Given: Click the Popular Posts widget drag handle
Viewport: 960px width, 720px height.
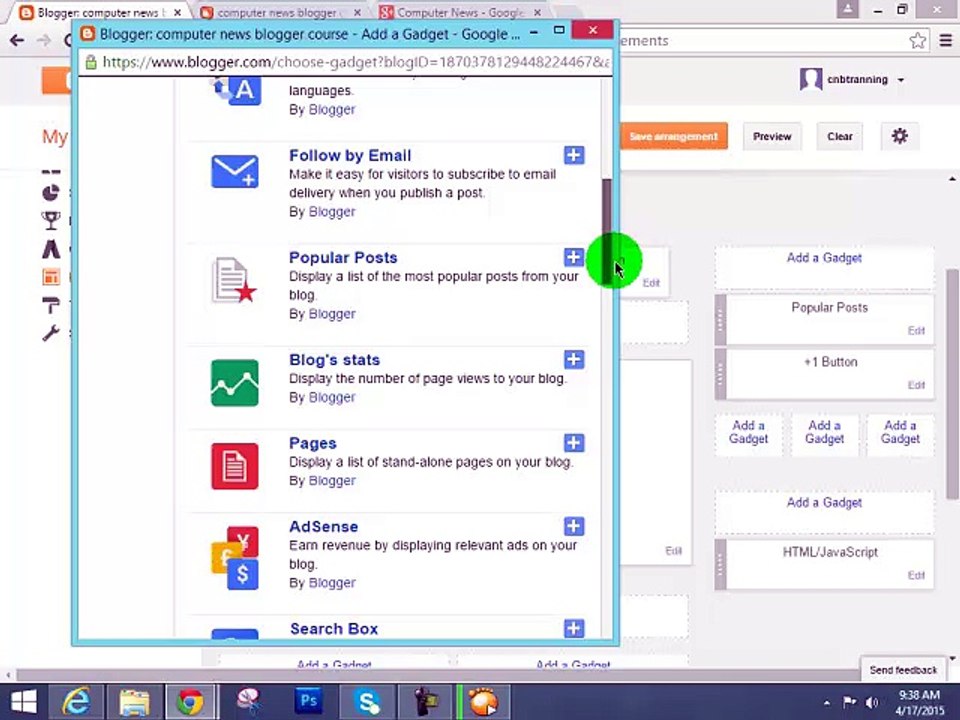Looking at the screenshot, I should pos(720,320).
